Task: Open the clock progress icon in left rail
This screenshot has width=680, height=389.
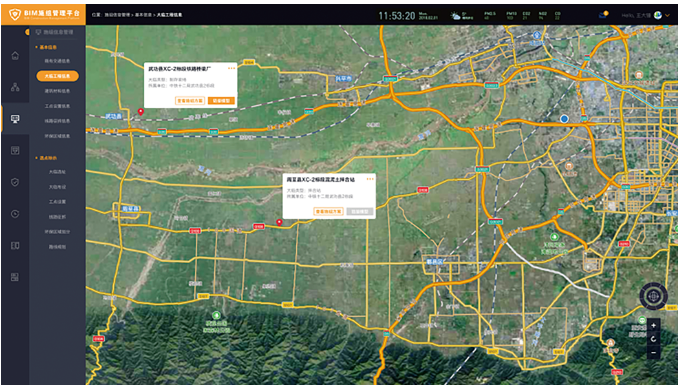Action: coord(15,214)
